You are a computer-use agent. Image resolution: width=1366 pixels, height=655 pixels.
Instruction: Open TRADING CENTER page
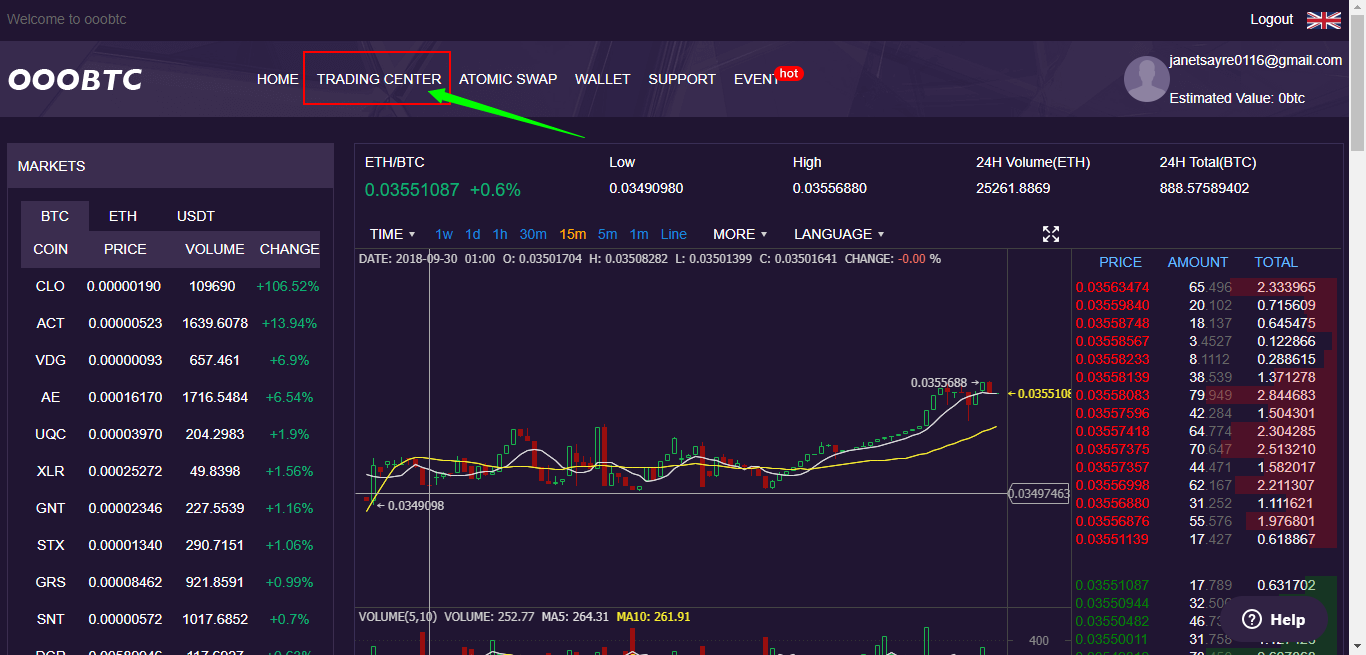point(379,79)
